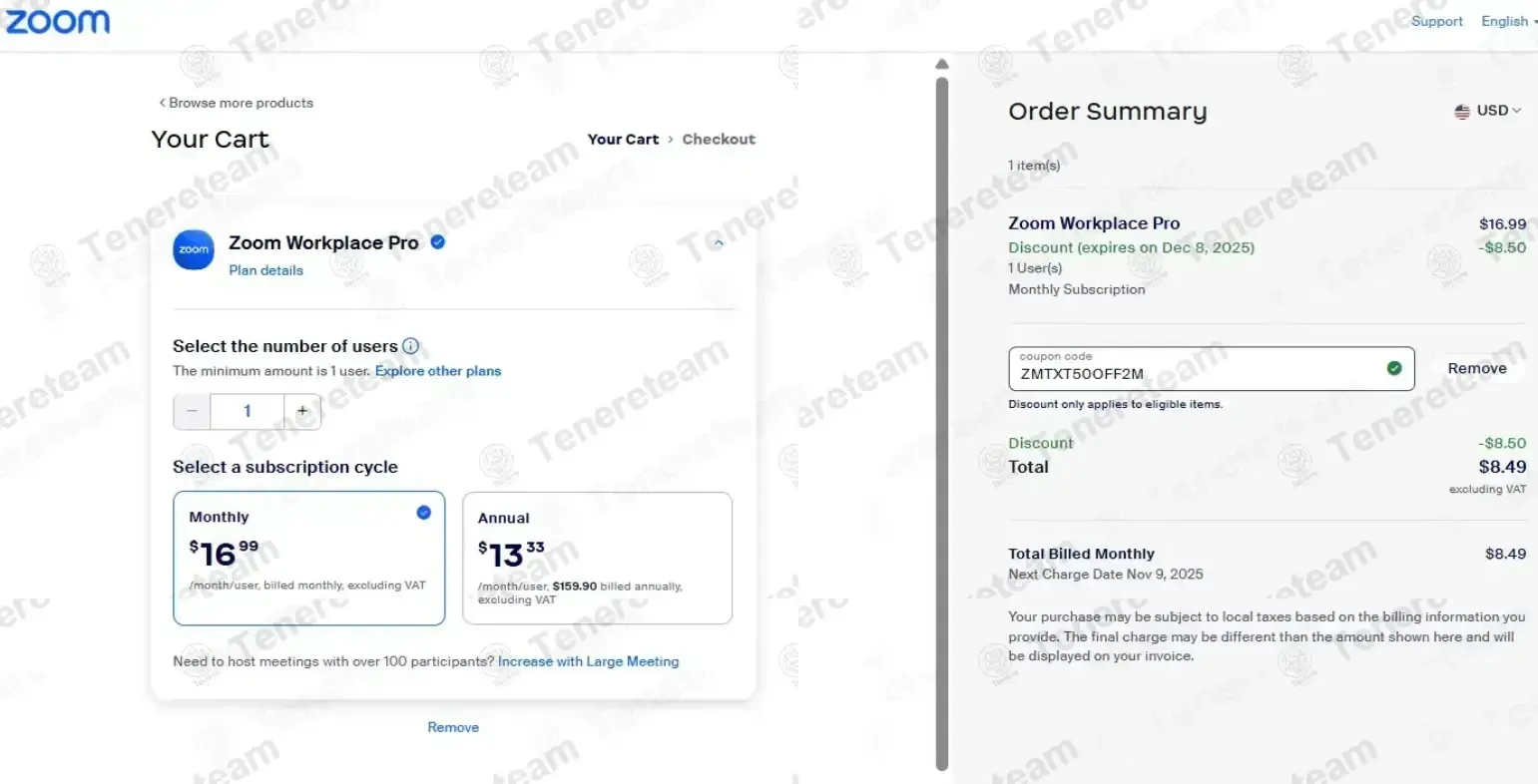
Task: Click the verified badge next to Zoom Workplace Pro
Action: pos(437,242)
